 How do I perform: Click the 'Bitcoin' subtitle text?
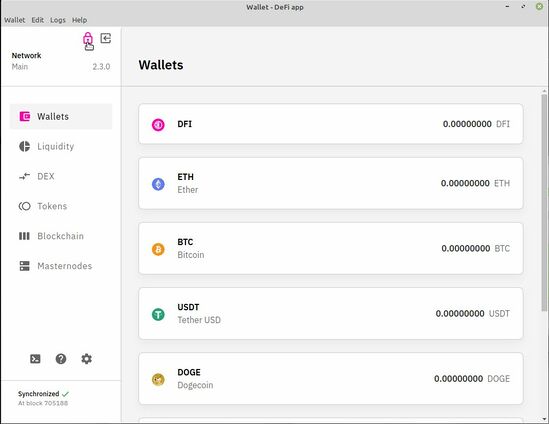[x=190, y=255]
